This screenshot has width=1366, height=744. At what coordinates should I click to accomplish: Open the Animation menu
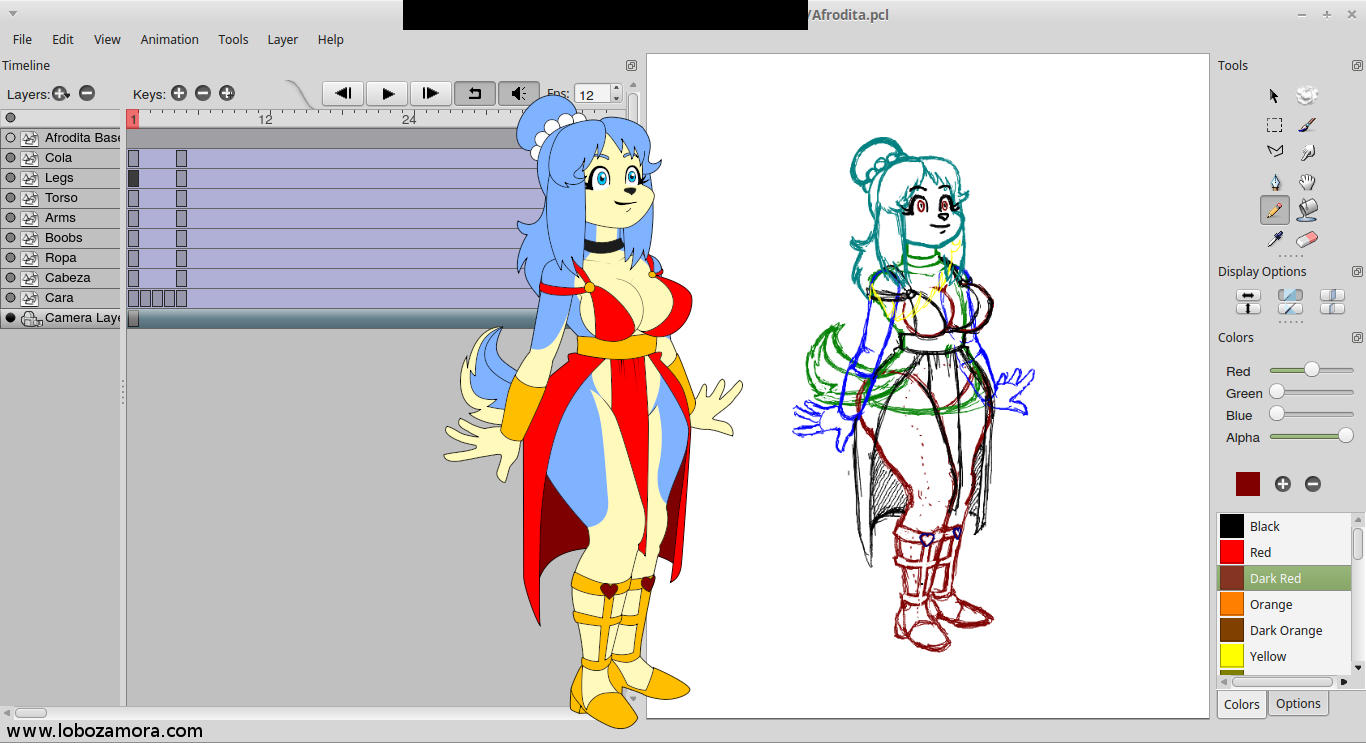(169, 40)
